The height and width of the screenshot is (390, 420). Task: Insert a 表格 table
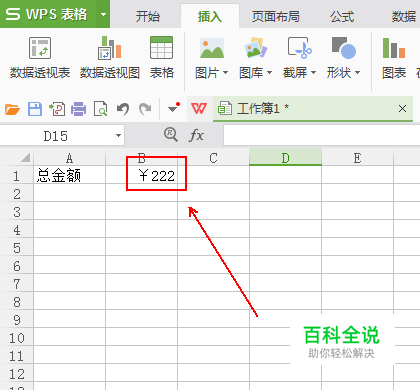click(162, 58)
